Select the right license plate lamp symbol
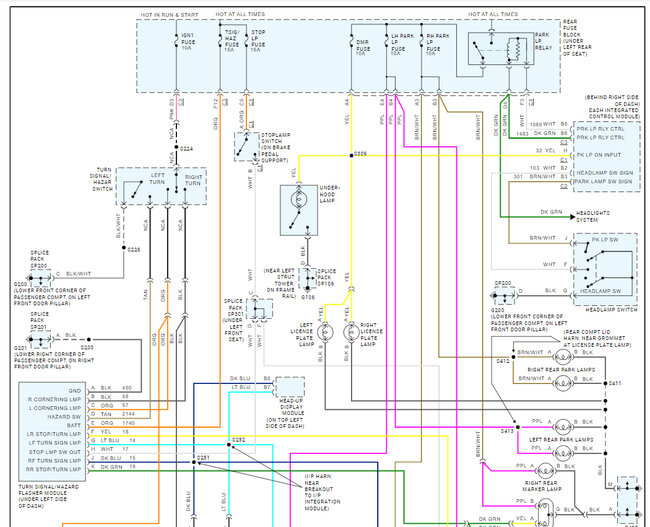Screen dimensions: 650x527 (x=352, y=332)
